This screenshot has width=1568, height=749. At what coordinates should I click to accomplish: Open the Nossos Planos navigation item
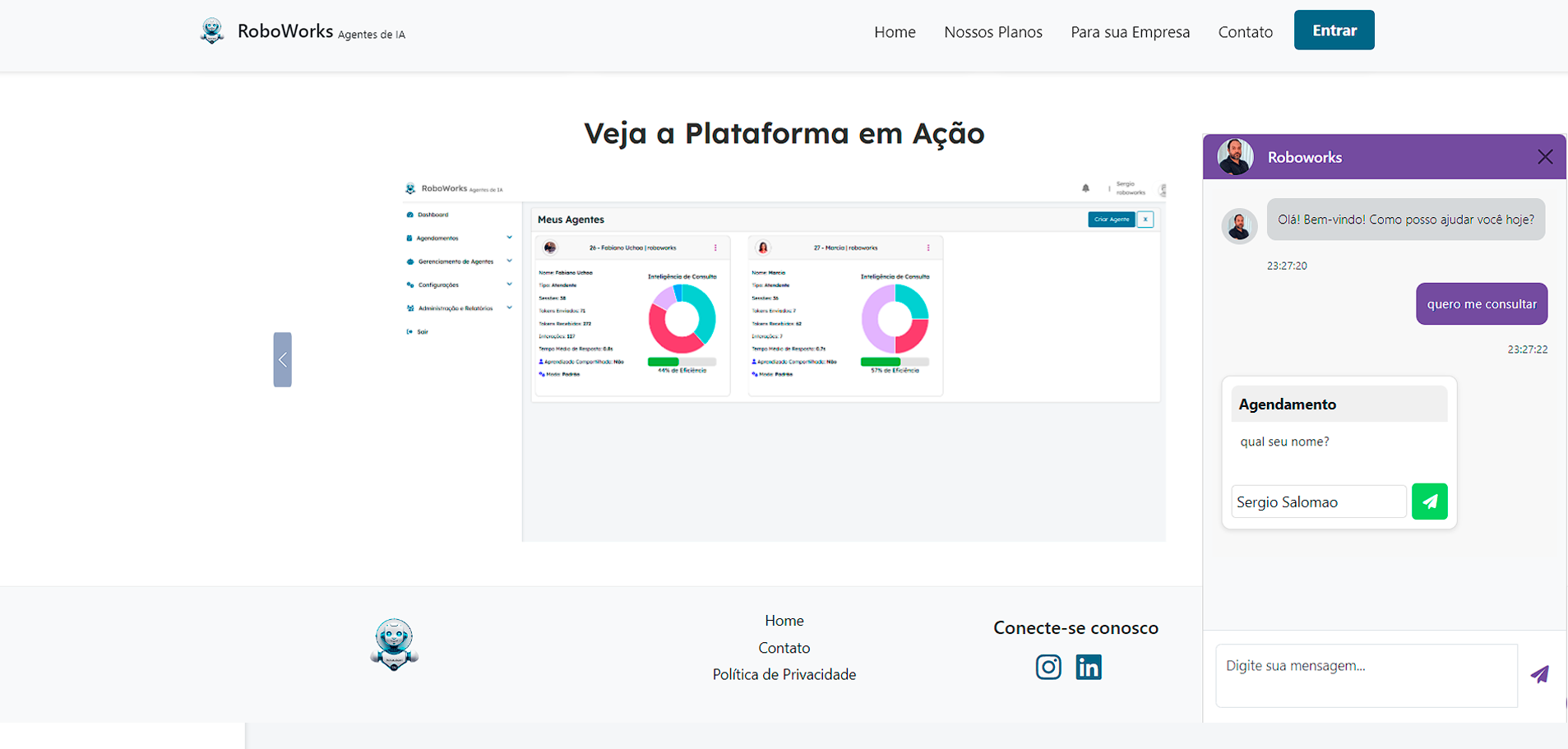992,31
